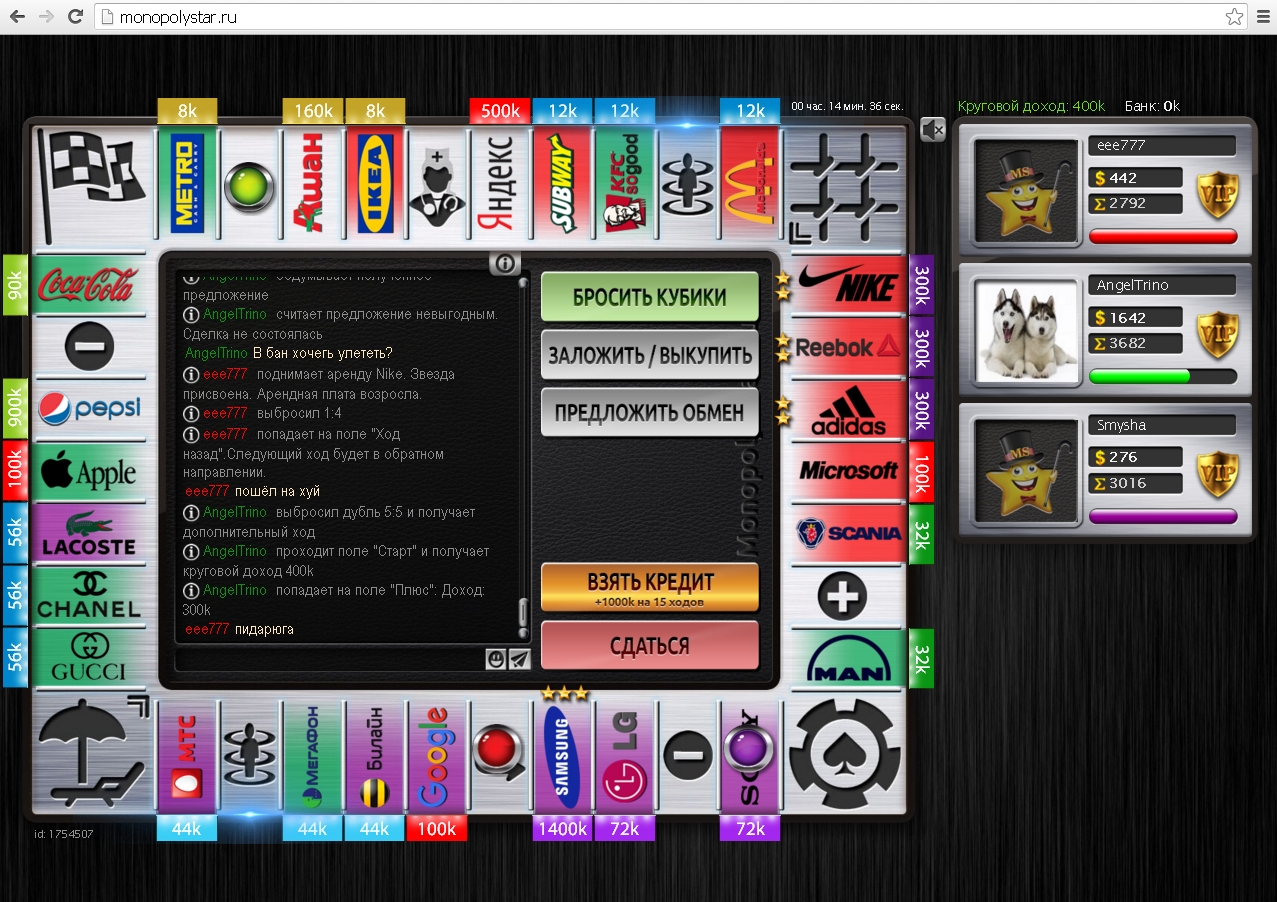Select the Gucci property cell
The height and width of the screenshot is (902, 1277).
[x=90, y=659]
